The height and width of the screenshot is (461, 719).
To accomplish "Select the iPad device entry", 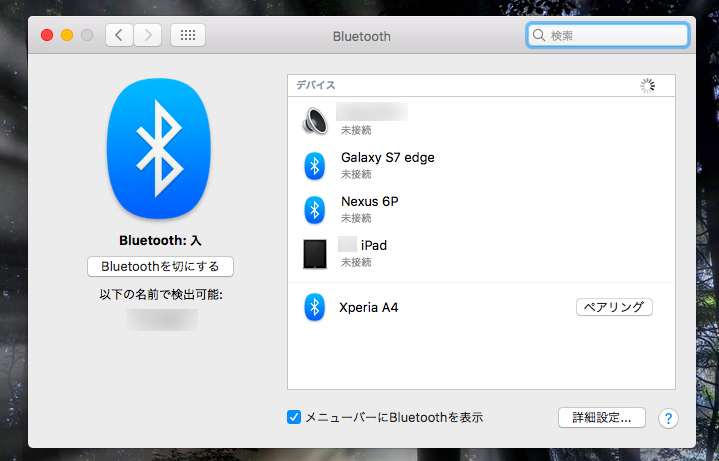I will coord(366,246).
